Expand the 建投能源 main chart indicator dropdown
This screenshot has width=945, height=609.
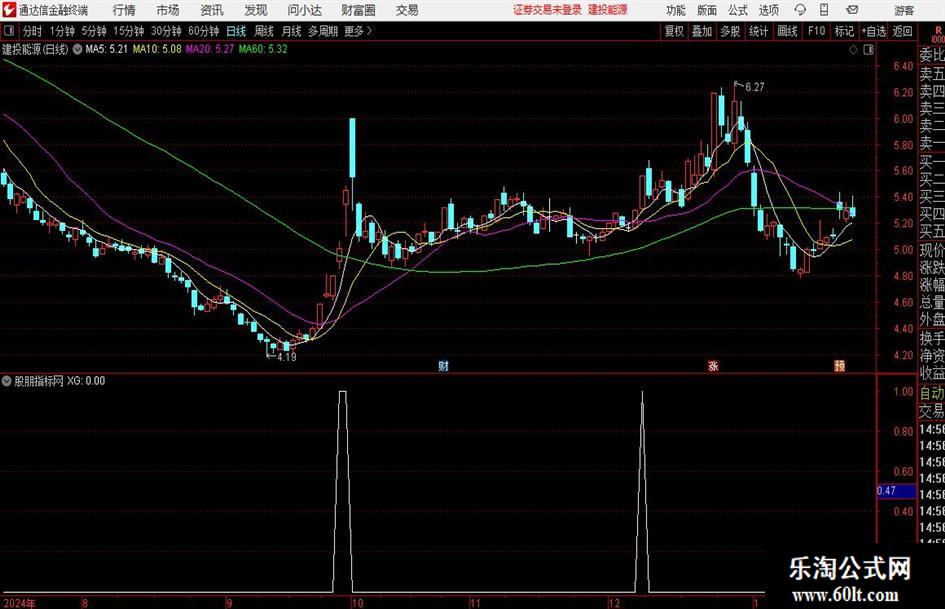click(78, 49)
